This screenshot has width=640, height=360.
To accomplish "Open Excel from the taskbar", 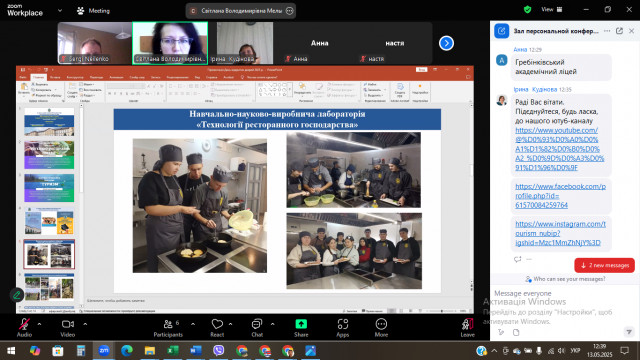I will [173, 351].
